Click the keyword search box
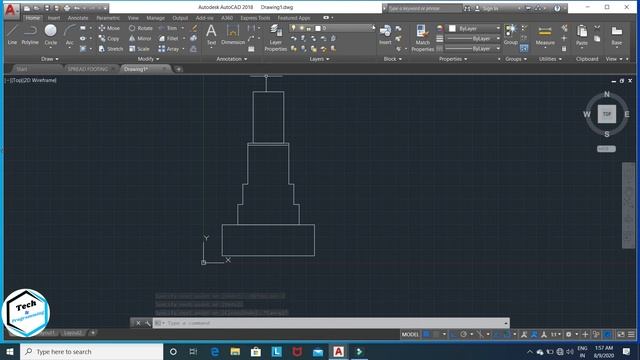The height and width of the screenshot is (360, 640). pos(424,8)
